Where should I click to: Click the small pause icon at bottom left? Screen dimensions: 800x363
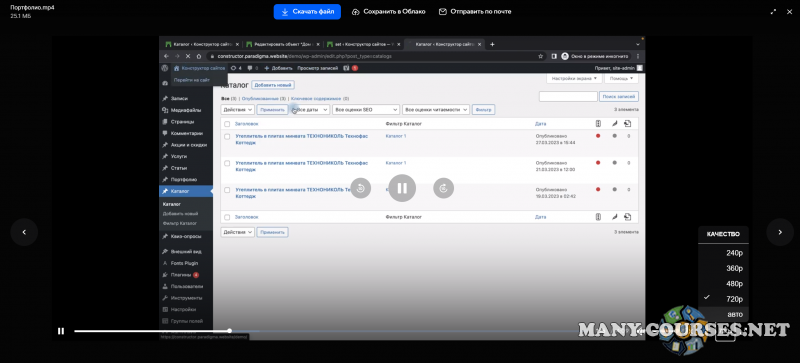click(61, 331)
